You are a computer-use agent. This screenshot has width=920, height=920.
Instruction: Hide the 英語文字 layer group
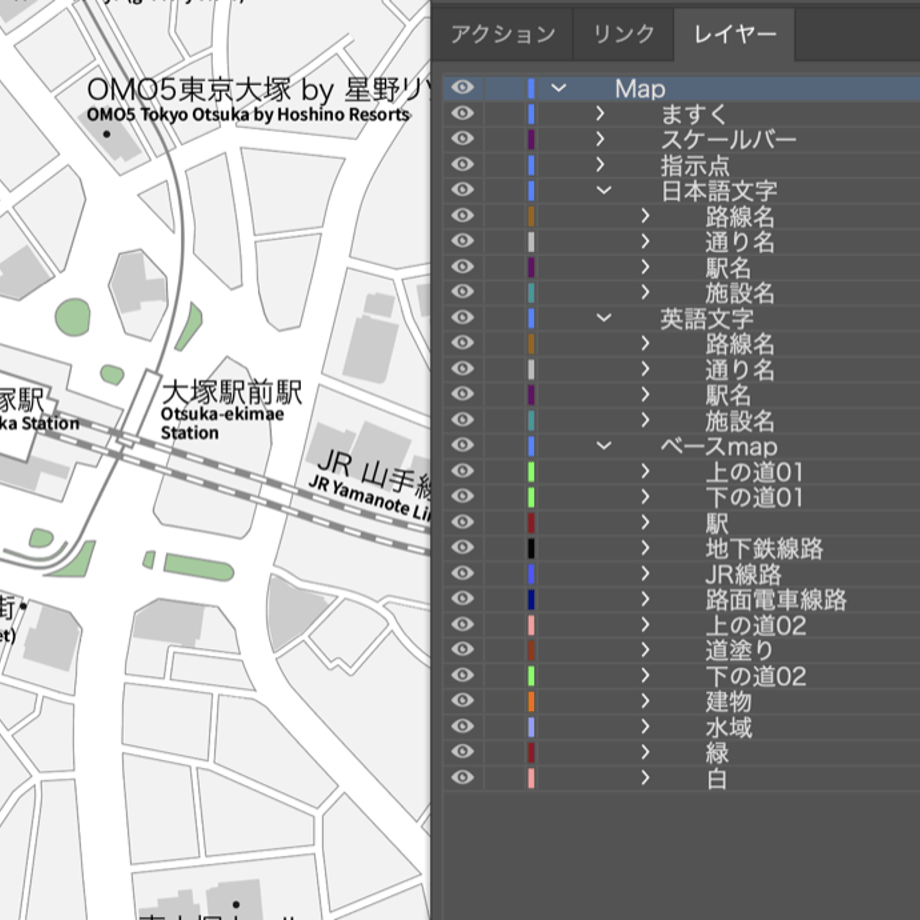click(462, 317)
